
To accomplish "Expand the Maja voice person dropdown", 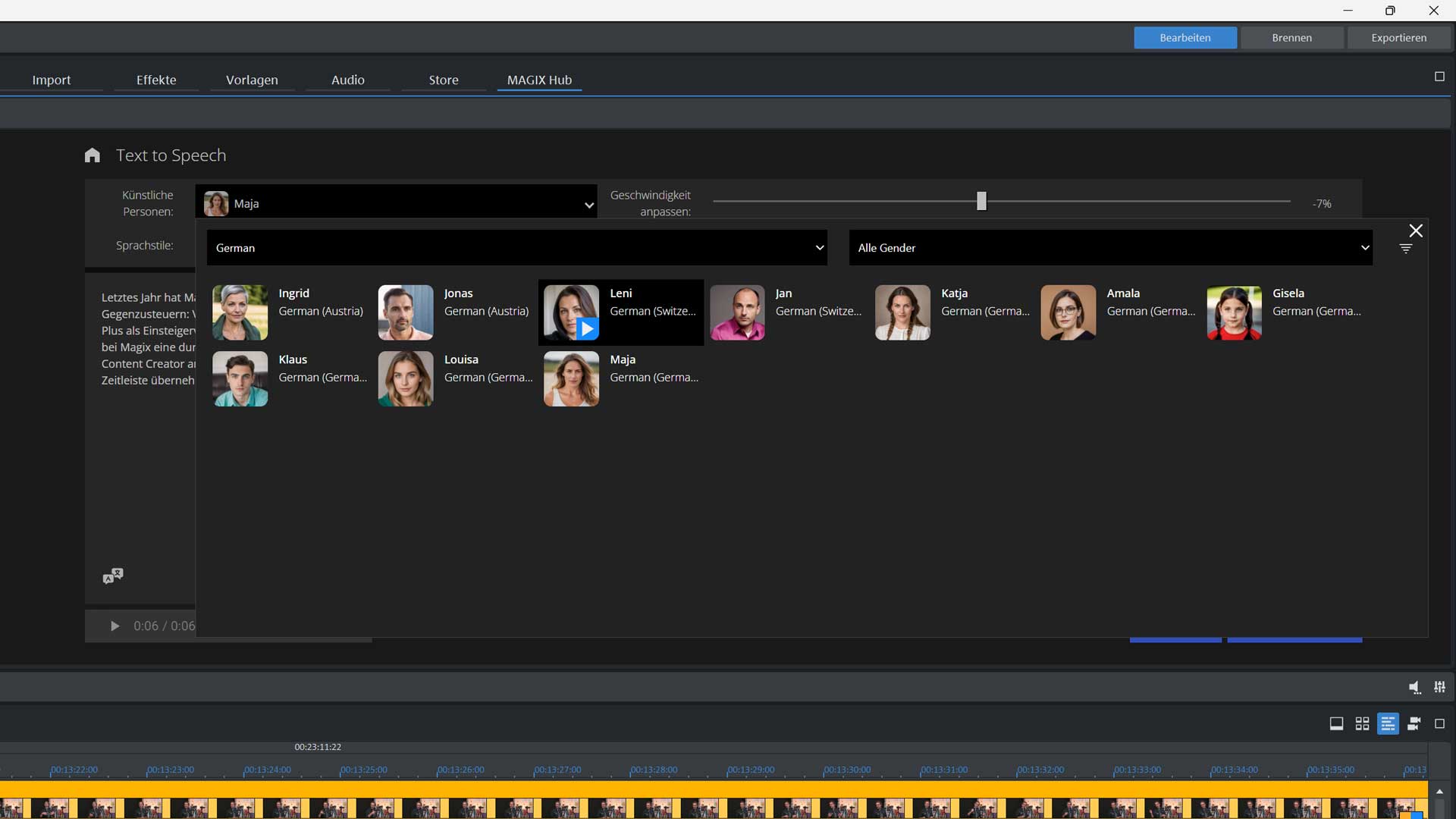I will 397,203.
